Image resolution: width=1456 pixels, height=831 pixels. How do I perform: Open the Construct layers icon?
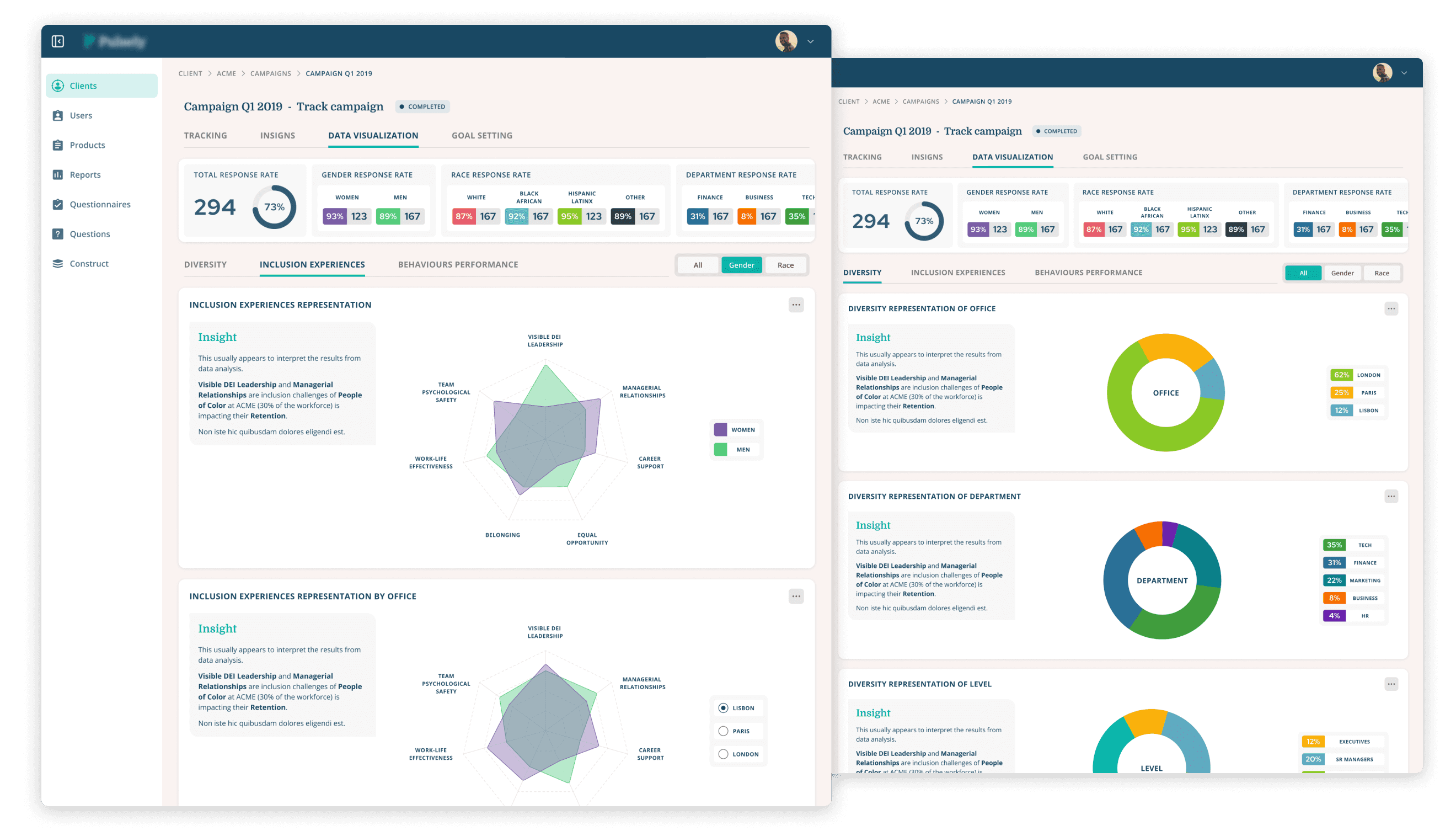click(x=57, y=264)
